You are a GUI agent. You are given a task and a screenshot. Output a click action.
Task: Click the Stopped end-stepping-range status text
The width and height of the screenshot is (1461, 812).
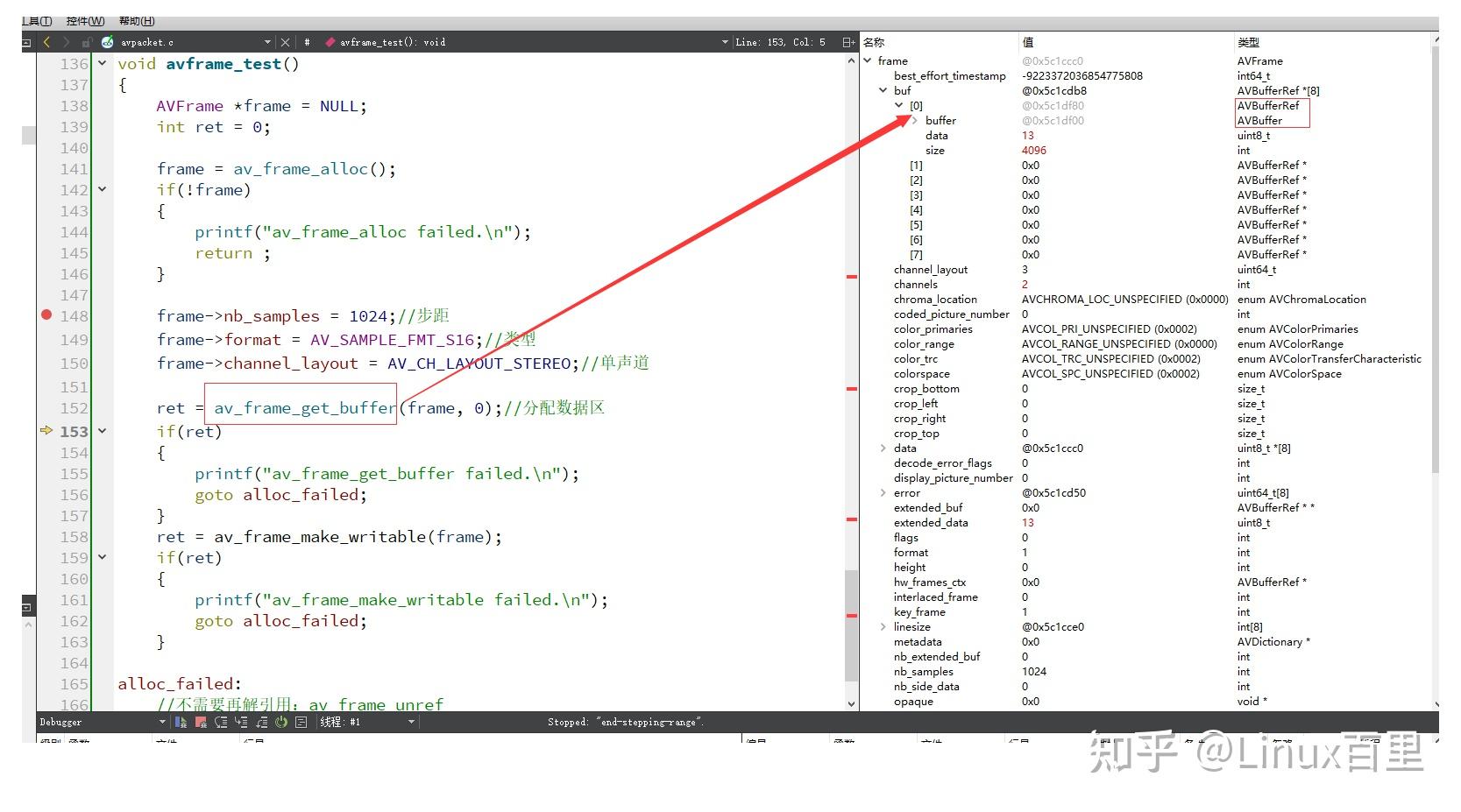pyautogui.click(x=626, y=723)
